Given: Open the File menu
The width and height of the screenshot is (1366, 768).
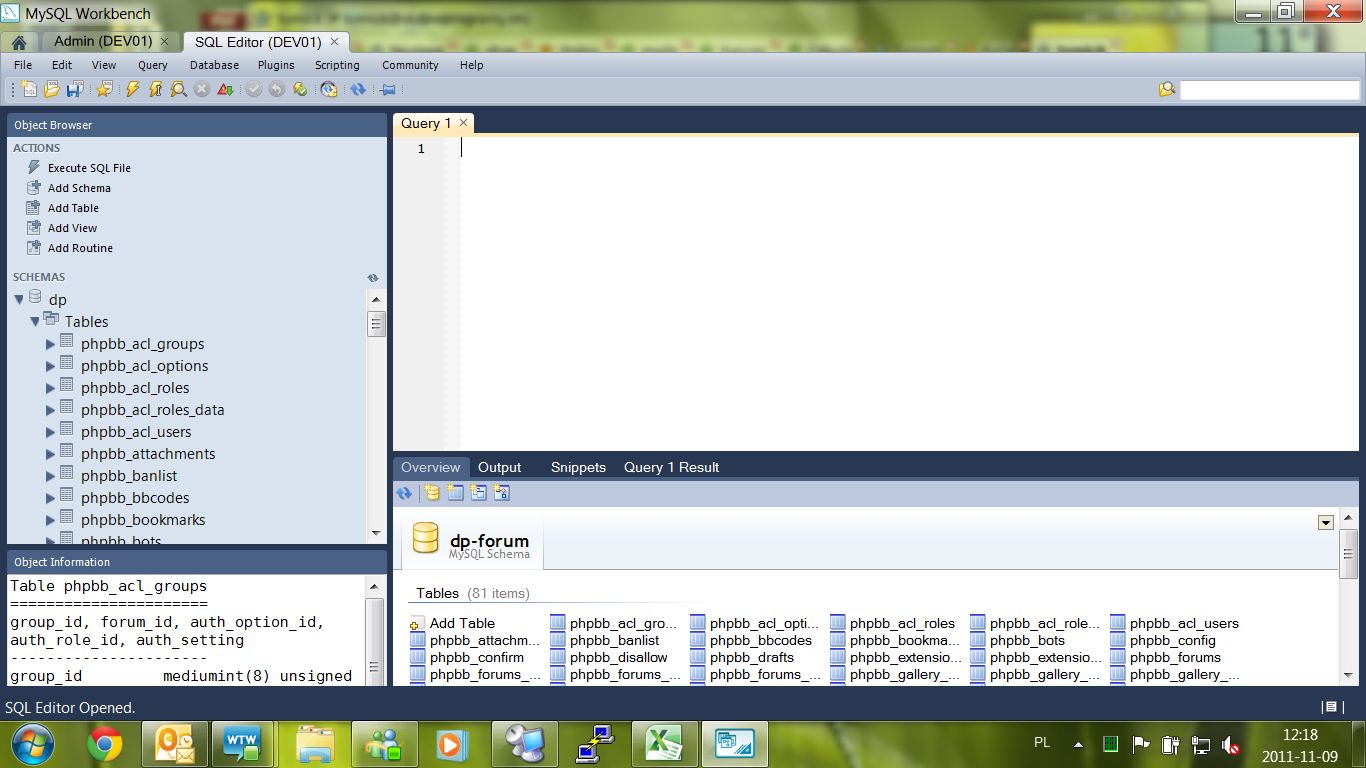Looking at the screenshot, I should click(23, 65).
